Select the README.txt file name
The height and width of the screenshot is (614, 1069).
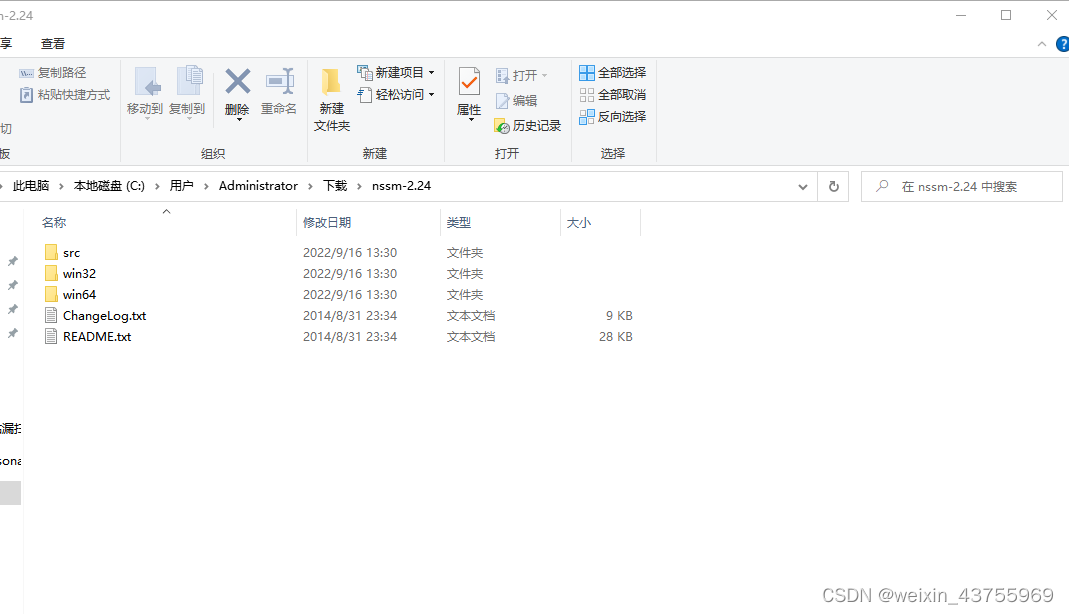tap(97, 337)
